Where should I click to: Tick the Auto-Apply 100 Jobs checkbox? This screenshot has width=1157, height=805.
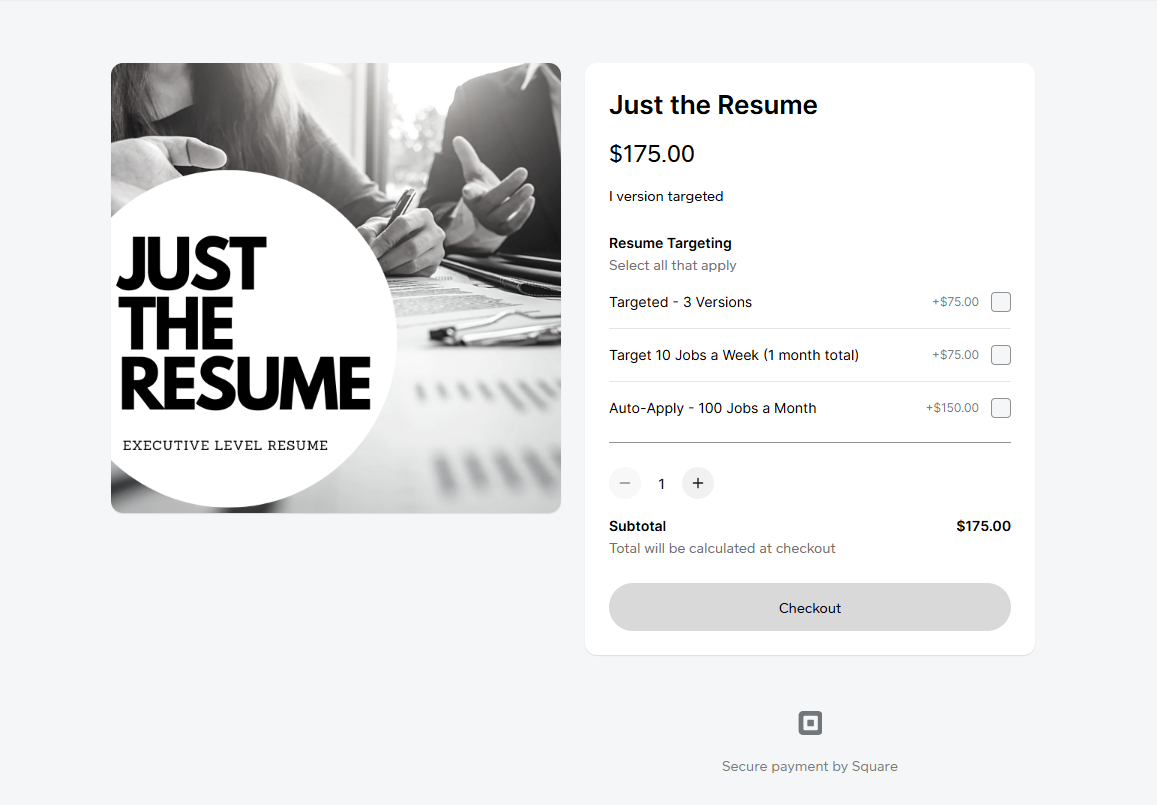point(1001,408)
